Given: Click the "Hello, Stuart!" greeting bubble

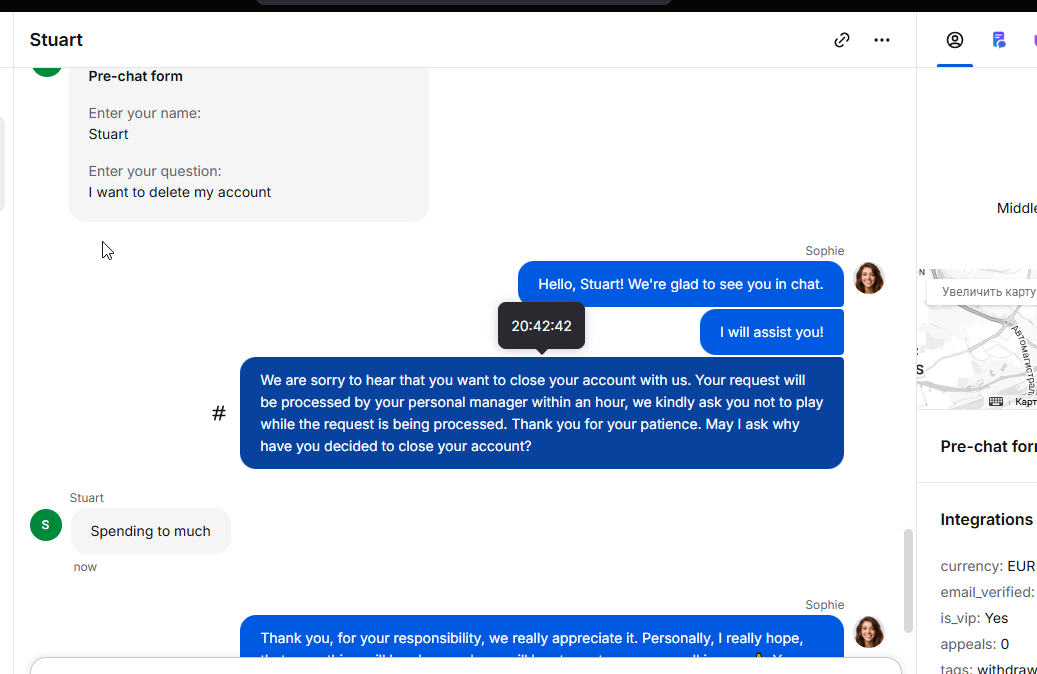Looking at the screenshot, I should (680, 284).
